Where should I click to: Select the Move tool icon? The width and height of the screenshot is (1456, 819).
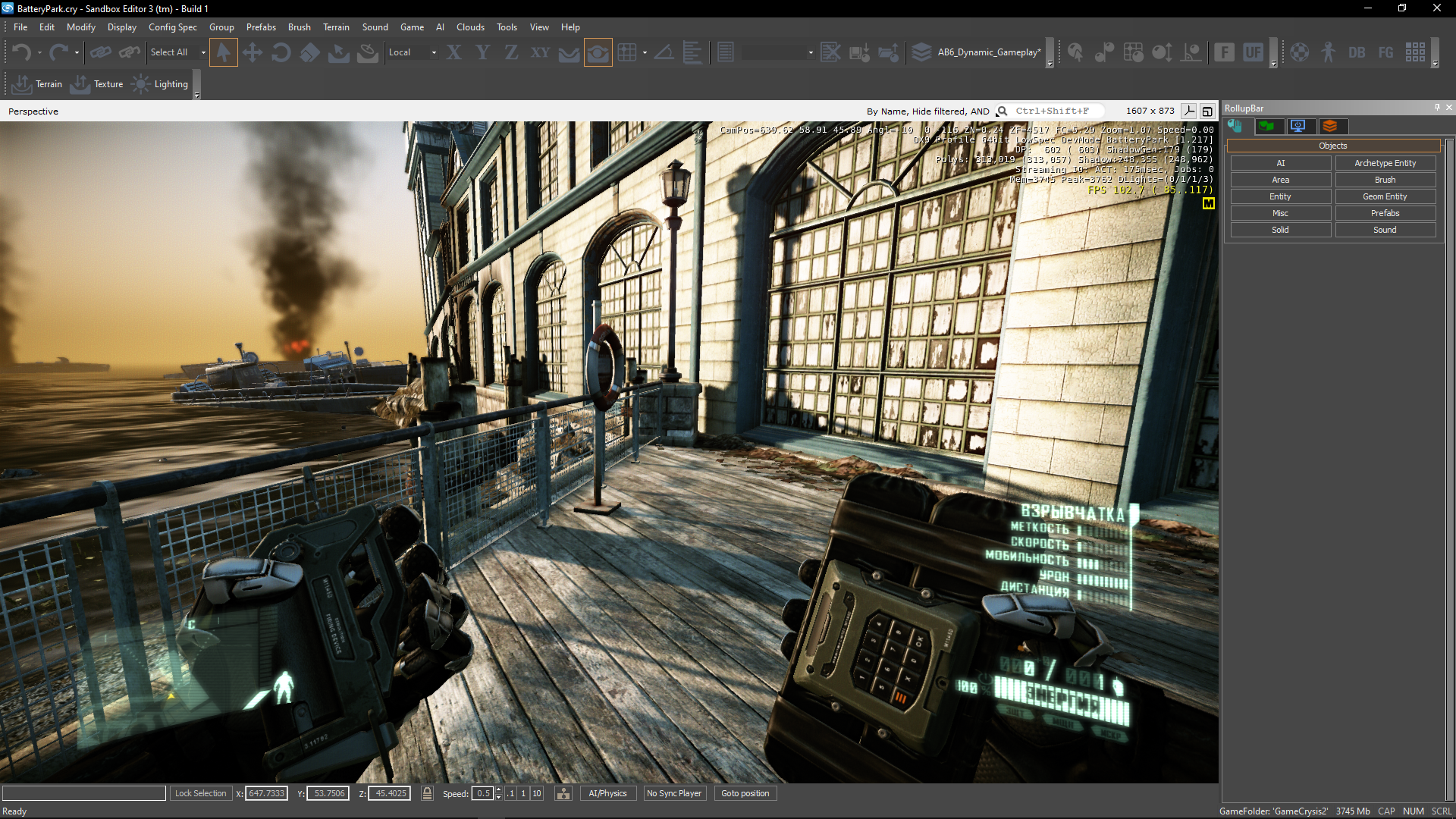pyautogui.click(x=252, y=52)
